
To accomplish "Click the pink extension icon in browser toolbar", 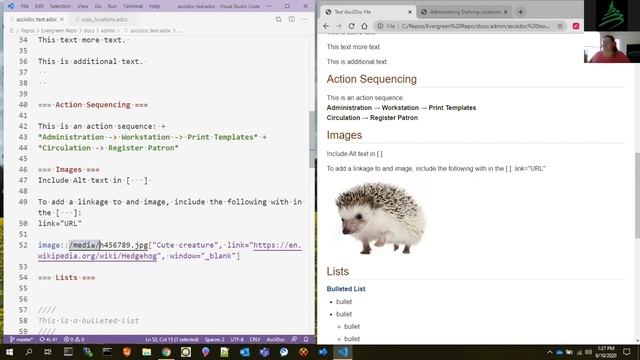I will click(x=576, y=26).
